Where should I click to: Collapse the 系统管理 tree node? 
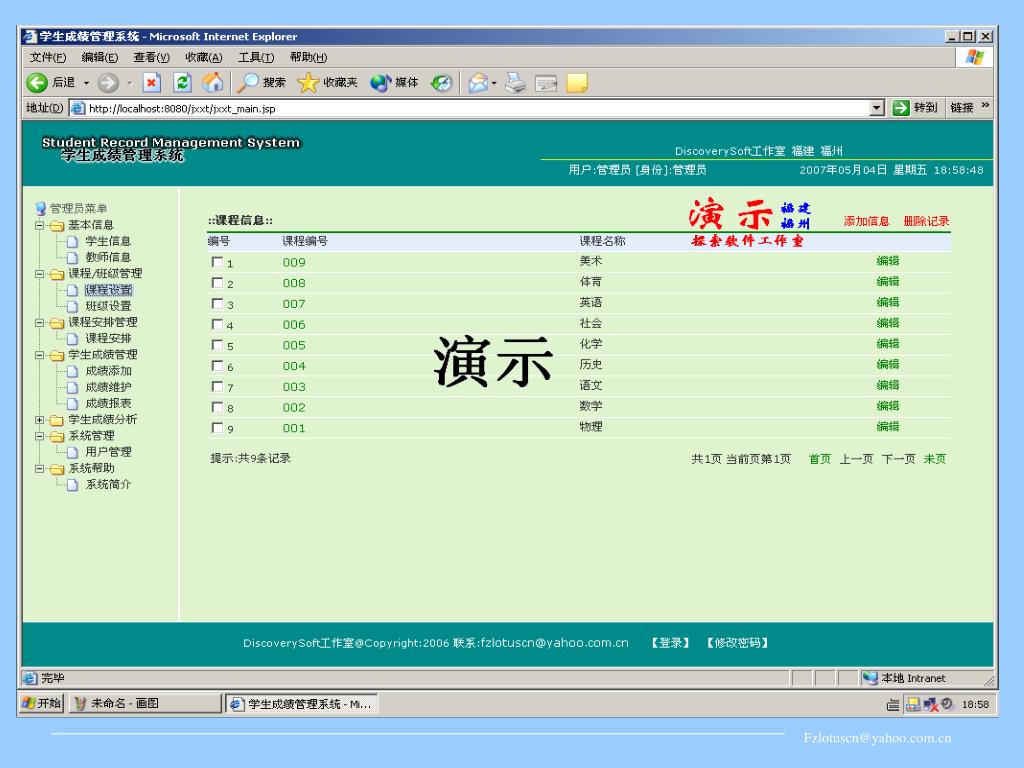(40, 436)
